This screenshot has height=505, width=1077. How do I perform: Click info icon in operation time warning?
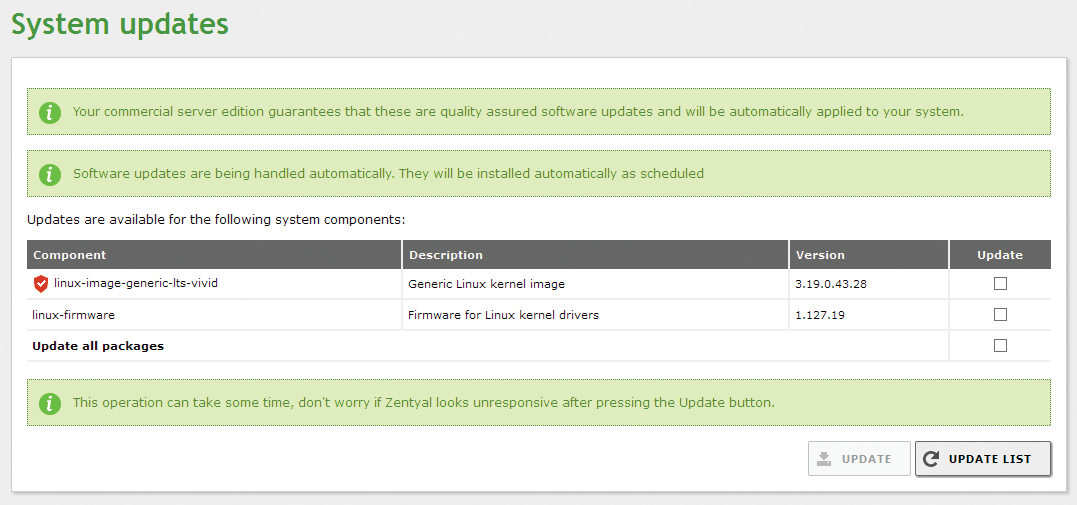[50, 403]
